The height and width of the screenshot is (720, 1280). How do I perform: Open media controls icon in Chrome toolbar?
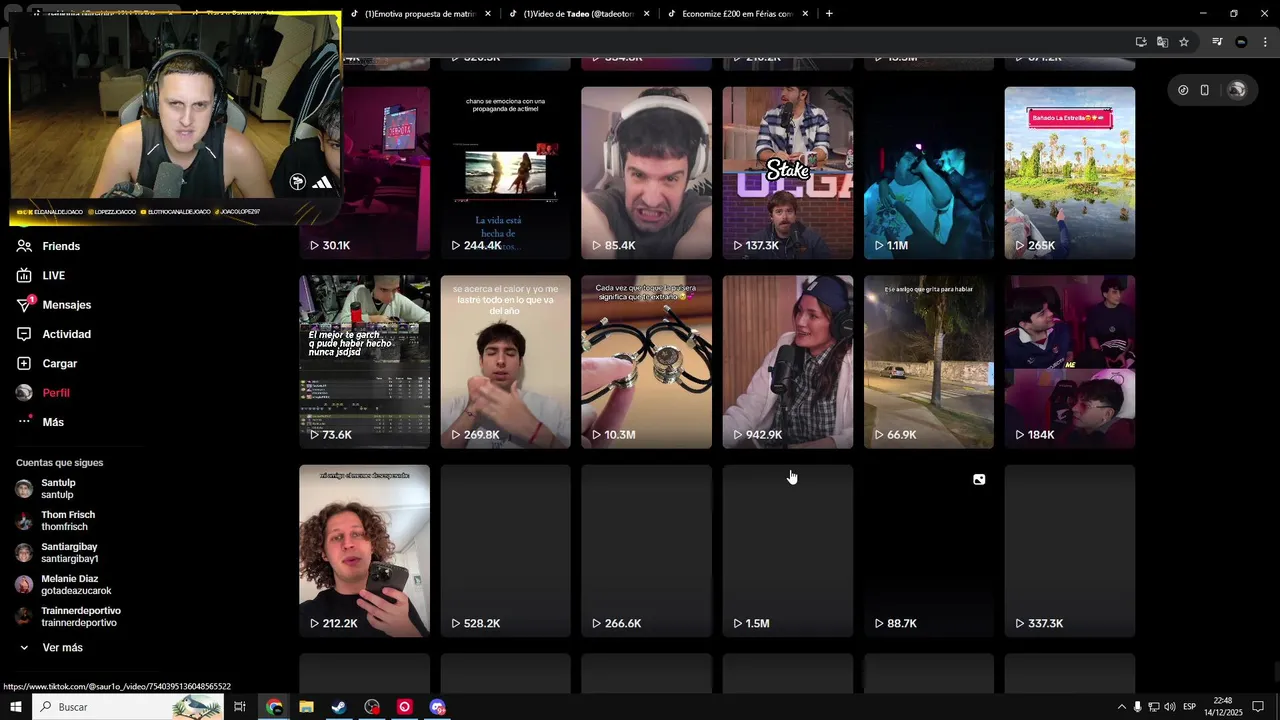point(1217,42)
